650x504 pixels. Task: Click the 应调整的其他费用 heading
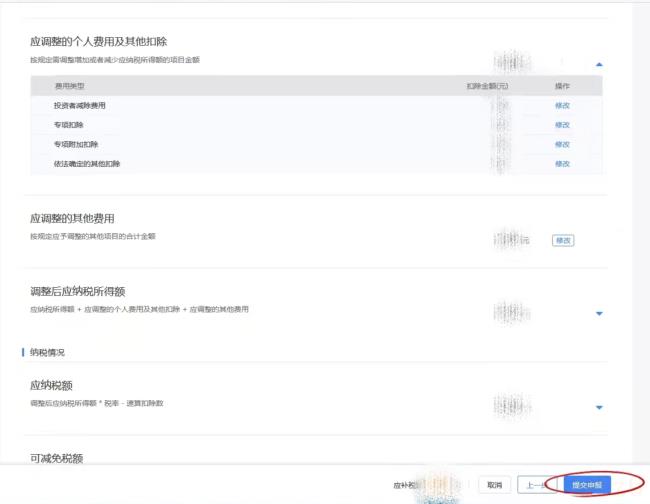72,218
